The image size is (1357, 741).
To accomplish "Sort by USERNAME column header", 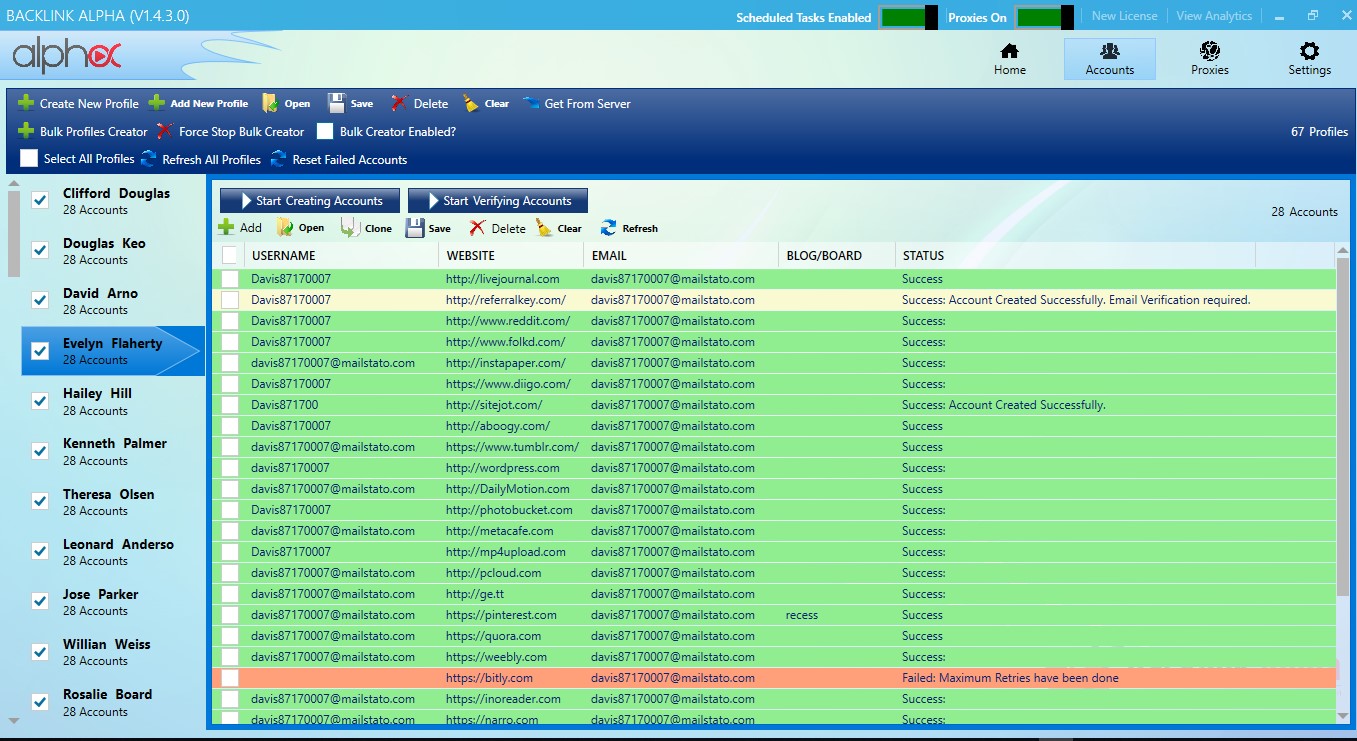I will click(x=341, y=255).
